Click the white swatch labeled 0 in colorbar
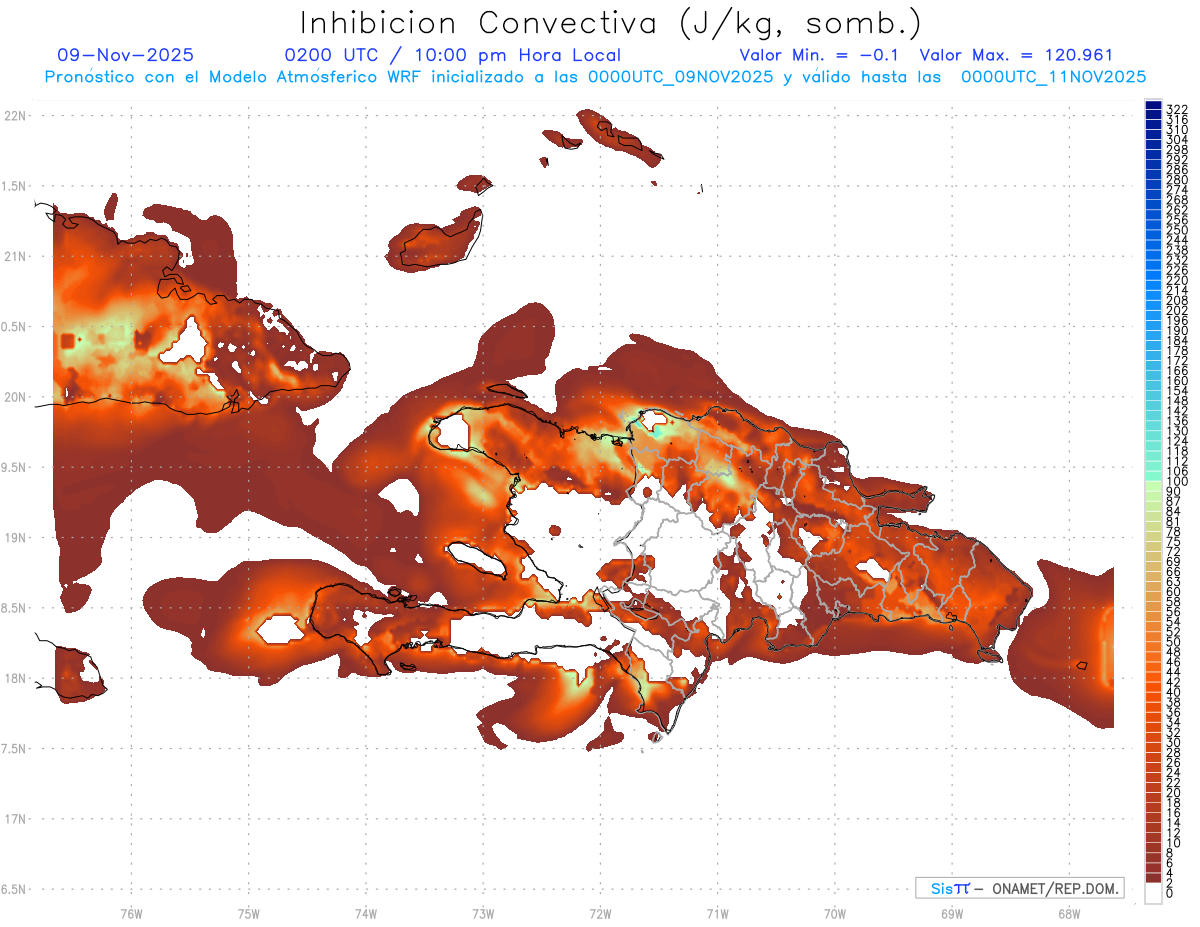The height and width of the screenshot is (927, 1200). click(x=1153, y=893)
